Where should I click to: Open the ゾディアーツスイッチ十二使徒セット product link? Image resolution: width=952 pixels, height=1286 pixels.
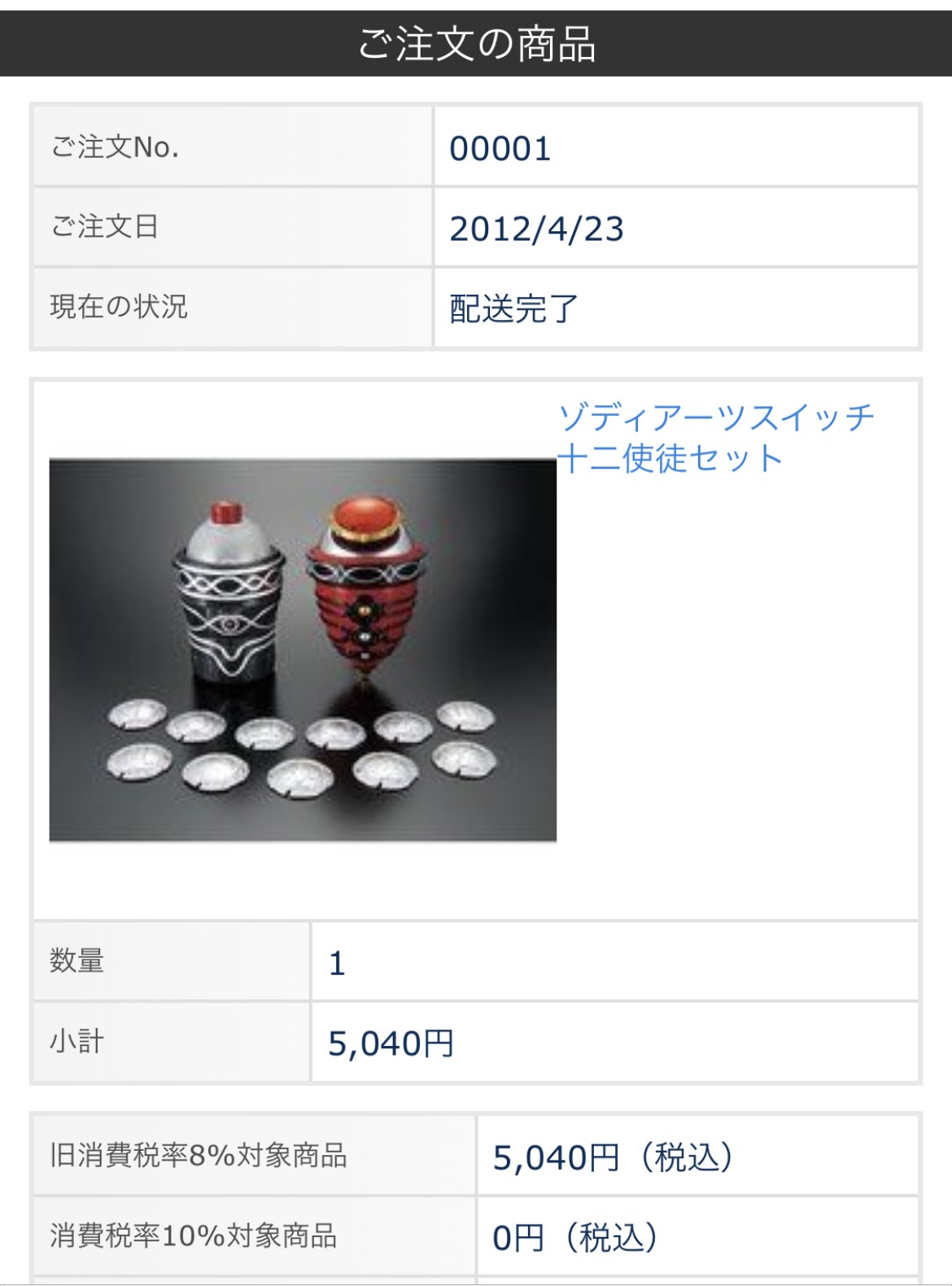tap(716, 438)
